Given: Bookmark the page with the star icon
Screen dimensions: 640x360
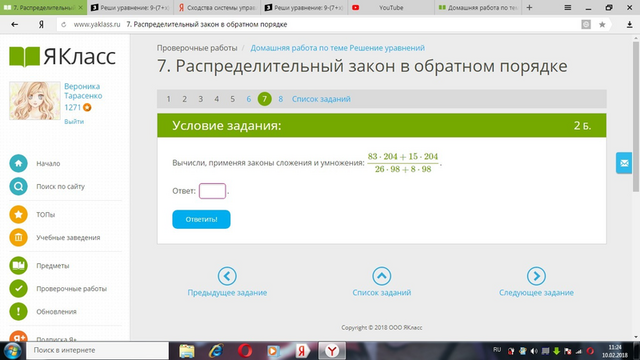Looking at the screenshot, I should 602,24.
